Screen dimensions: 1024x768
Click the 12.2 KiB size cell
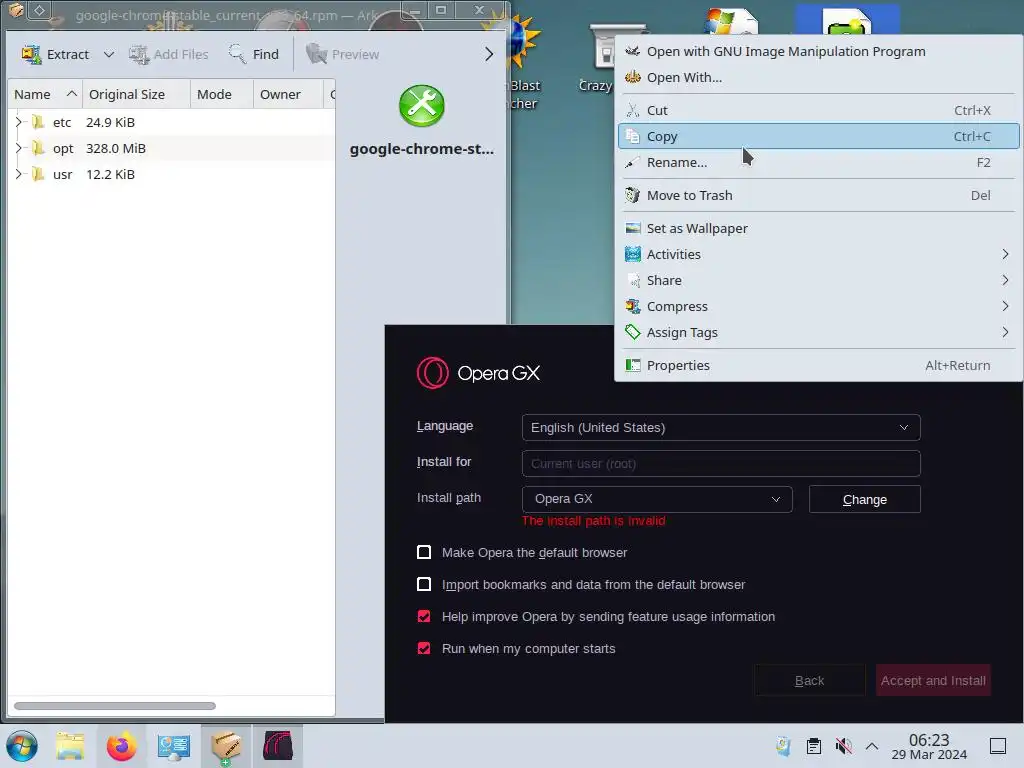(110, 174)
